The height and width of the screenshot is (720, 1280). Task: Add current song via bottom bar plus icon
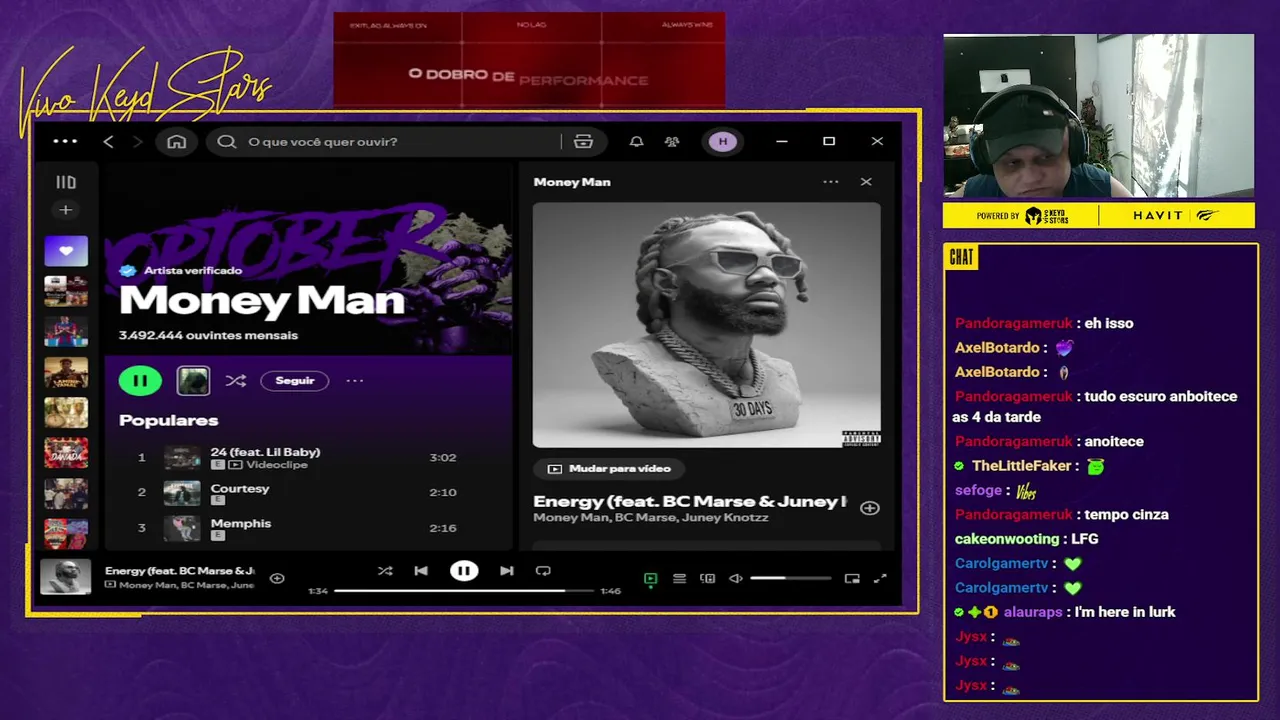tap(277, 578)
